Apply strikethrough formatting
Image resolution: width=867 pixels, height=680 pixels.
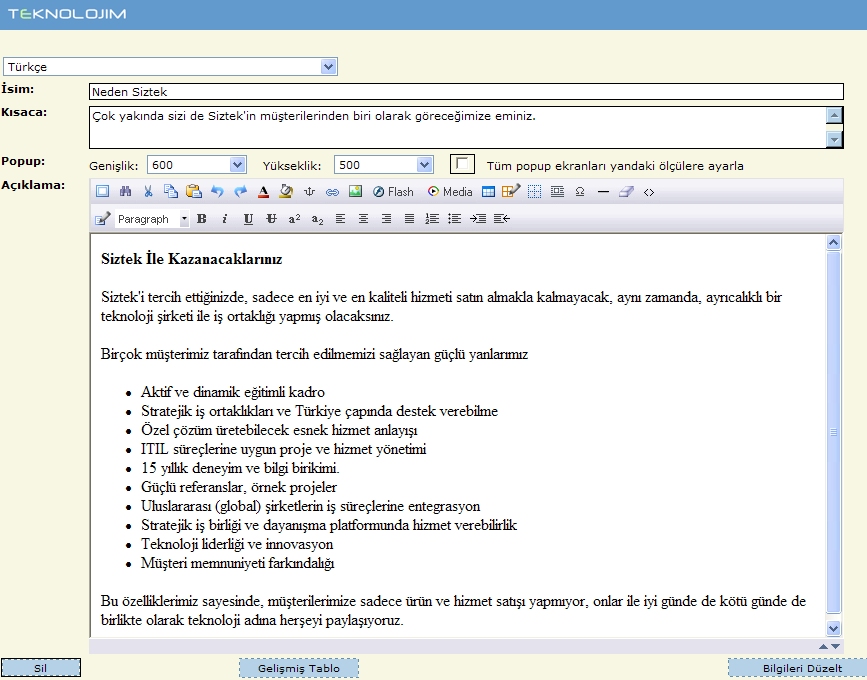click(271, 219)
